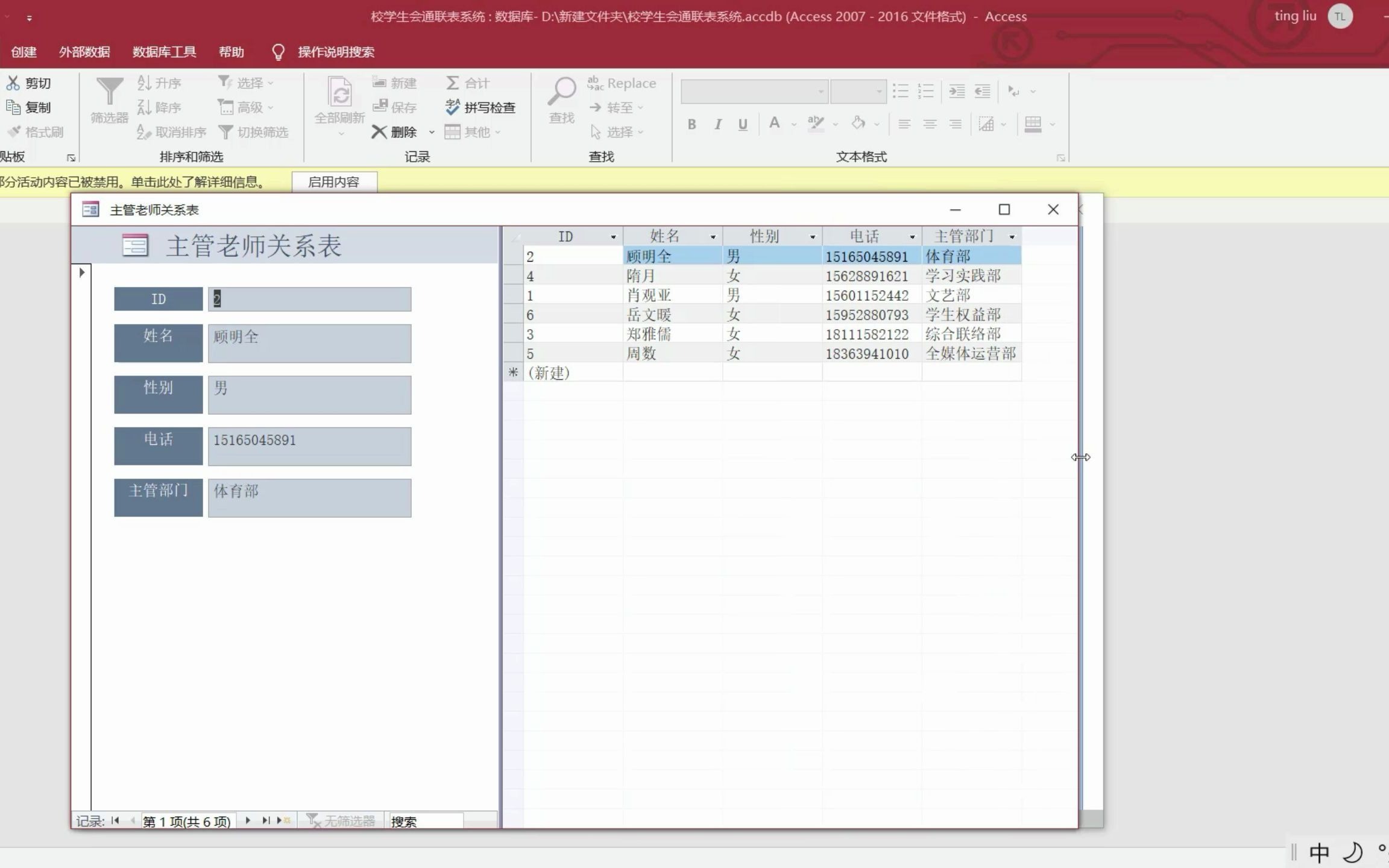Toggle Bold formatting
Viewport: 1389px width, 868px height.
click(692, 124)
